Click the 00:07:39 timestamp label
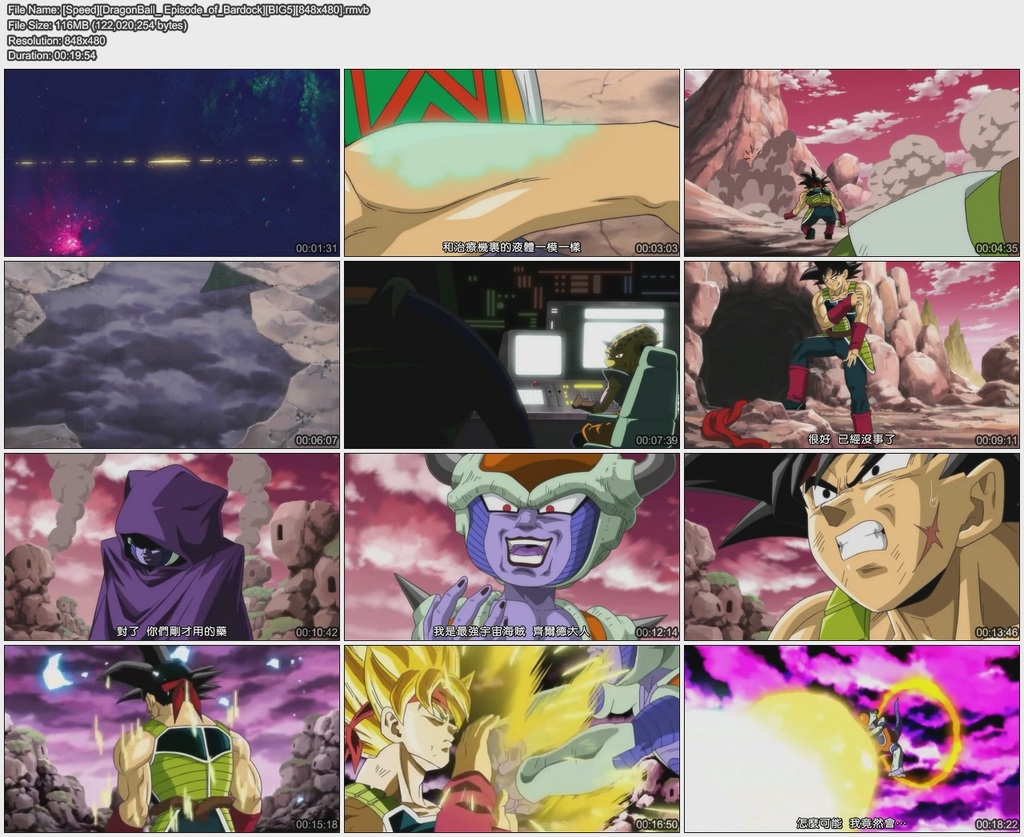Viewport: 1024px width, 837px height. click(x=656, y=440)
